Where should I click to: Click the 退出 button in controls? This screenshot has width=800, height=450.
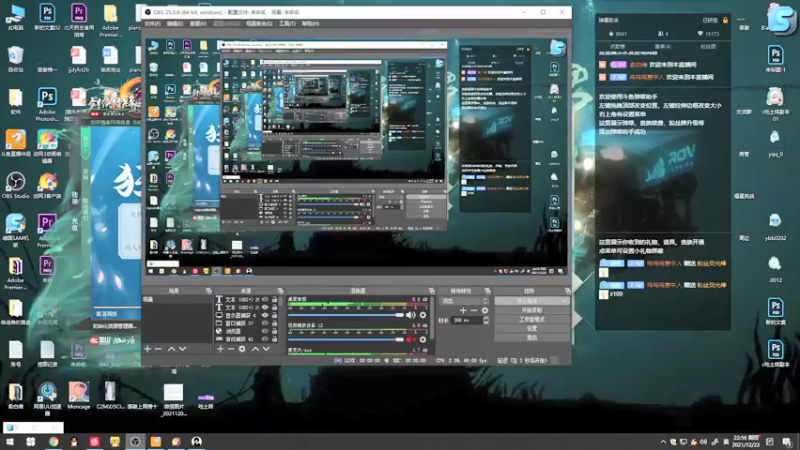[532, 337]
